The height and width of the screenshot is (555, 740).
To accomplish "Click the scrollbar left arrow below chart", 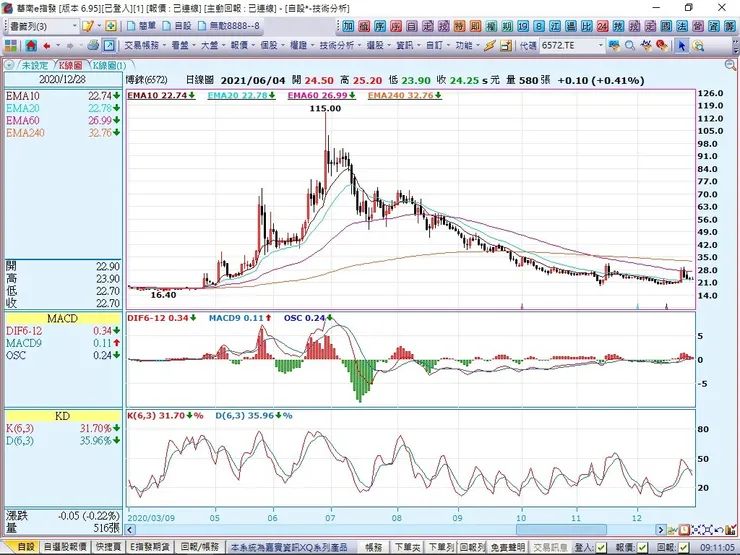I will [131, 530].
